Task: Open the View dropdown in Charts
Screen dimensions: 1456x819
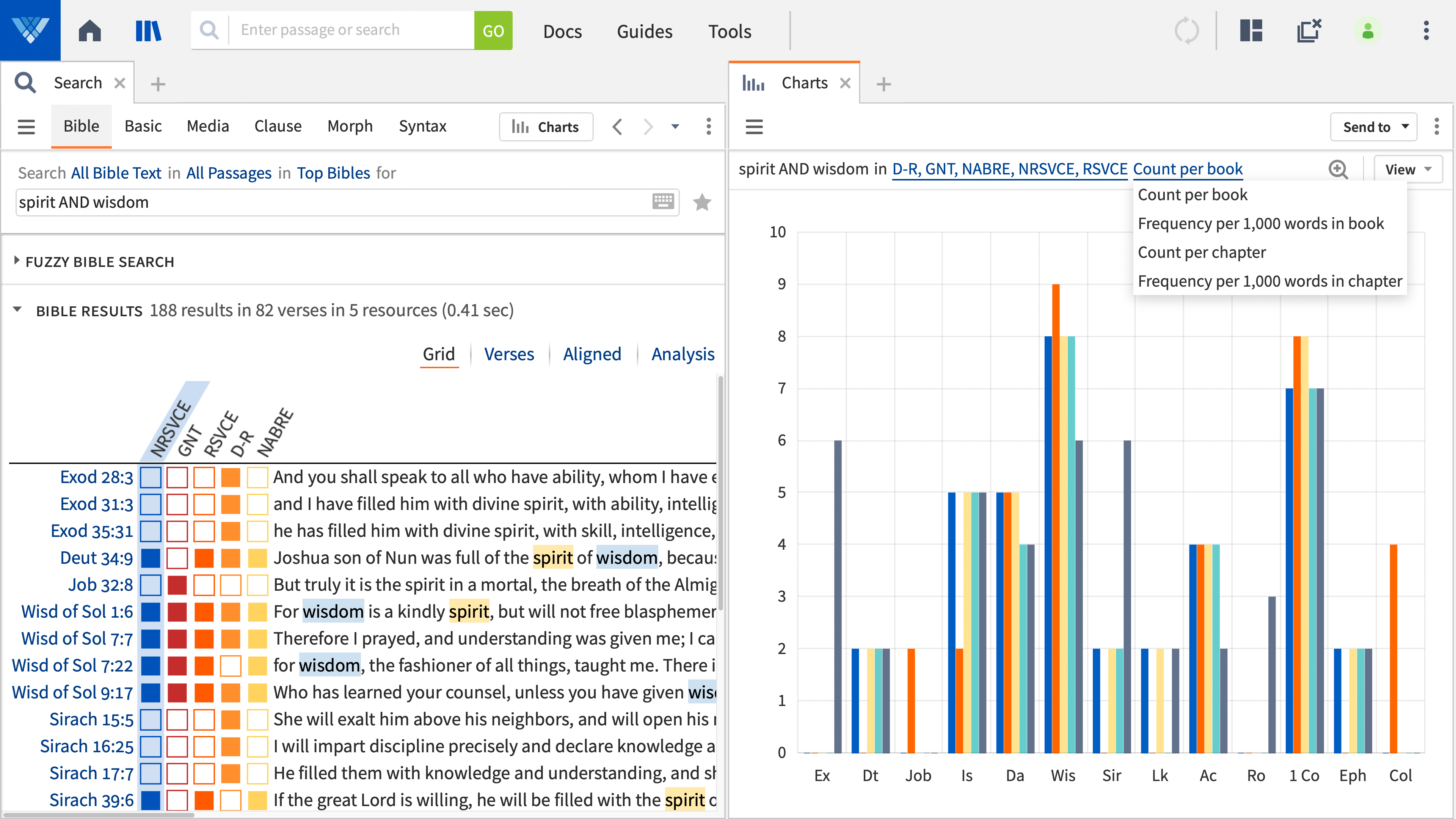Action: [x=1407, y=169]
